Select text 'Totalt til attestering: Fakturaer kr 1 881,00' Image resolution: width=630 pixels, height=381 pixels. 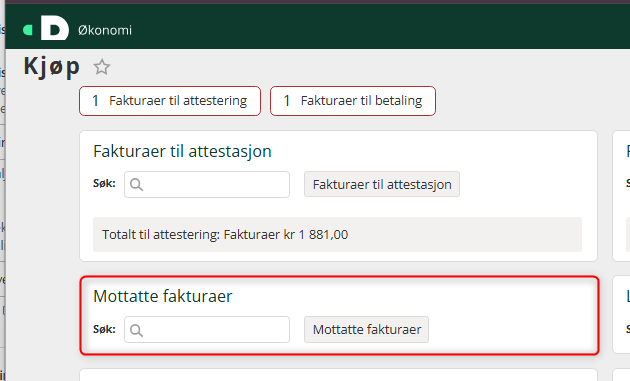225,234
